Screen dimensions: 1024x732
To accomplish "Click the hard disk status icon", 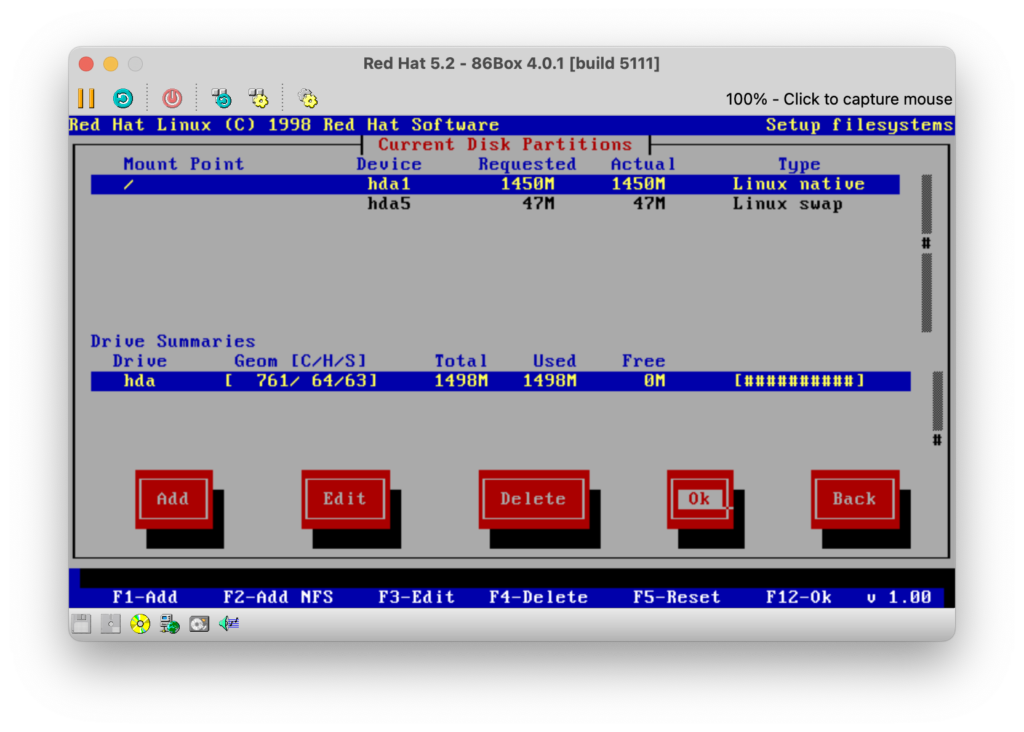I will click(199, 624).
